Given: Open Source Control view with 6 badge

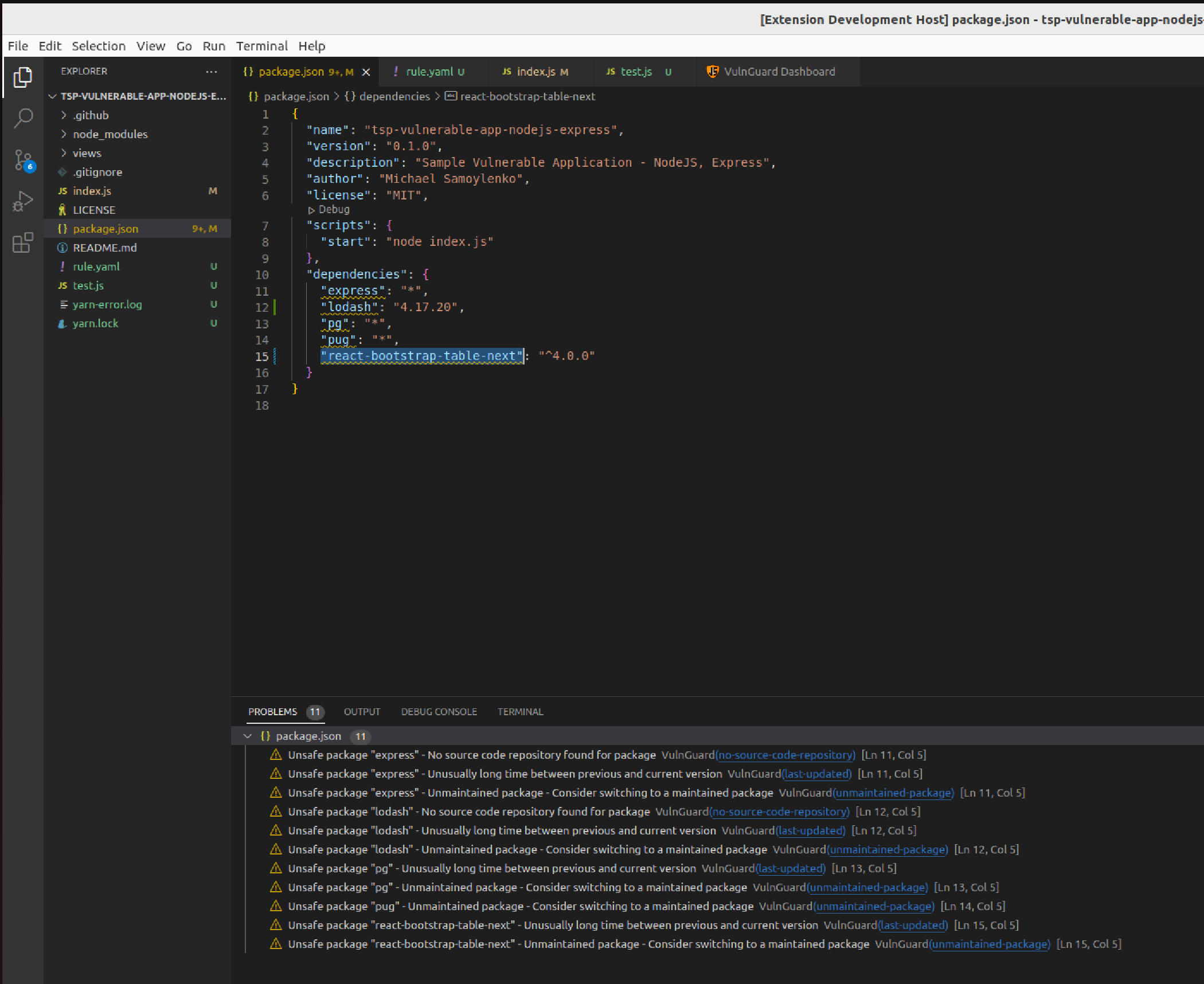Looking at the screenshot, I should [x=23, y=160].
